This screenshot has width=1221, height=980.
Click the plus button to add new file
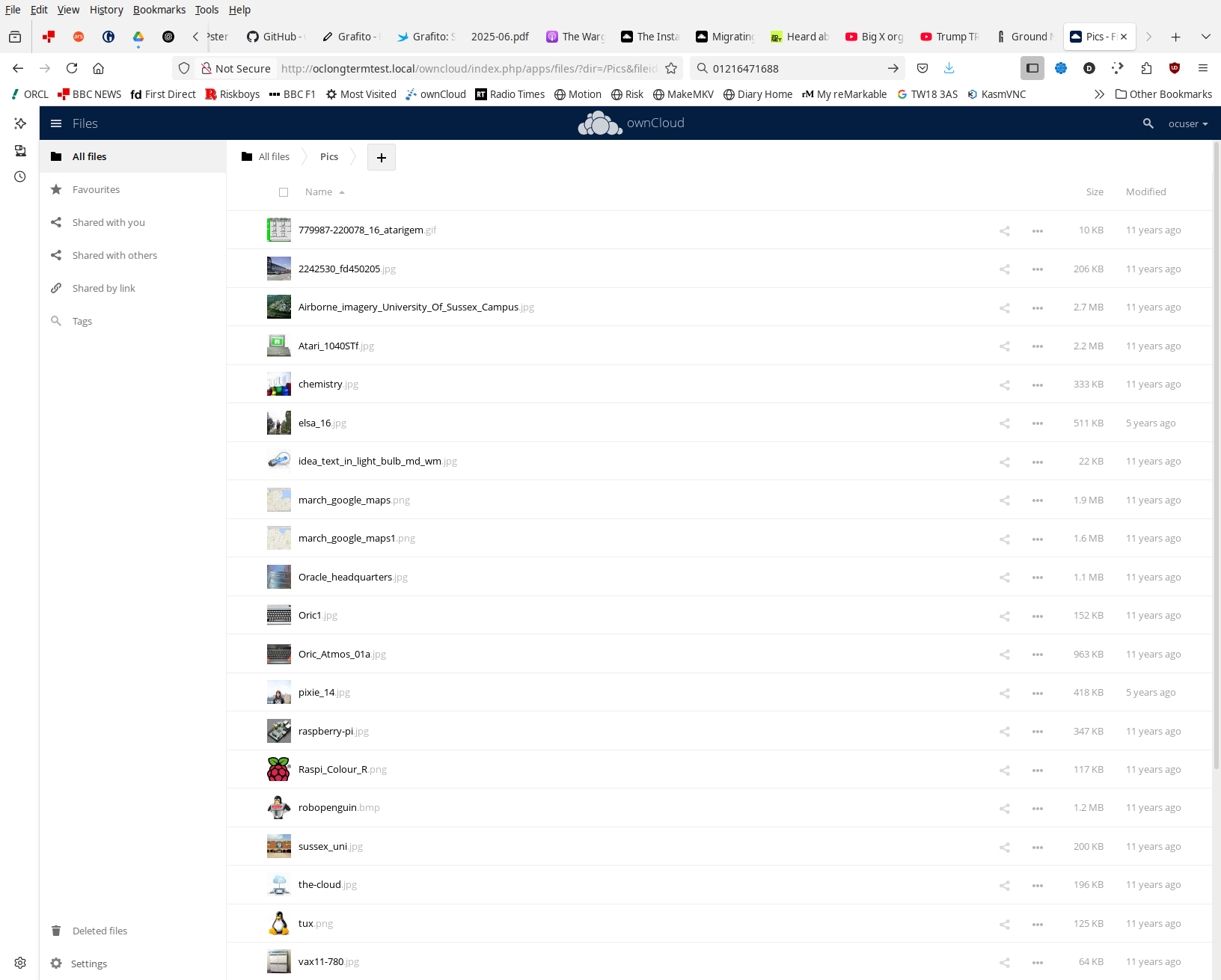381,157
